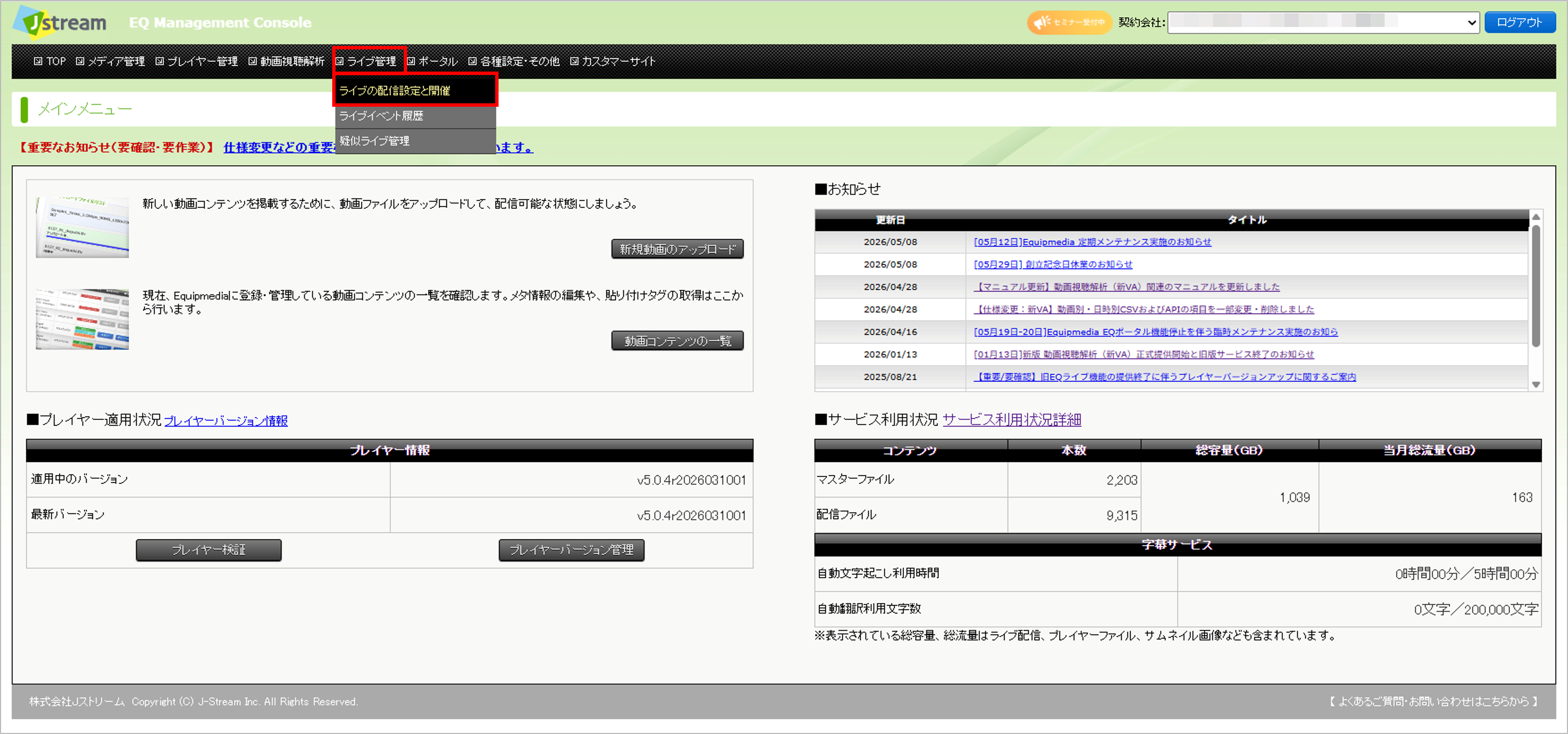The width and height of the screenshot is (1568, 734).
Task: Click the news list scrollbar thumb
Action: click(x=1536, y=286)
